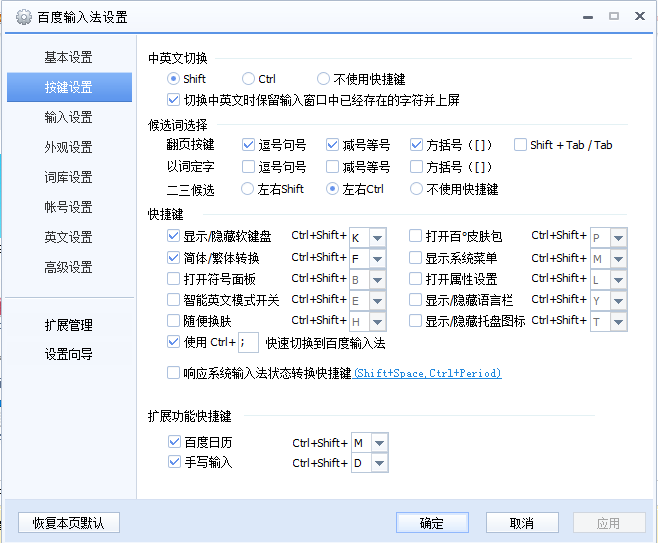
Task: Click the gear icon in title bar
Action: click(x=24, y=17)
